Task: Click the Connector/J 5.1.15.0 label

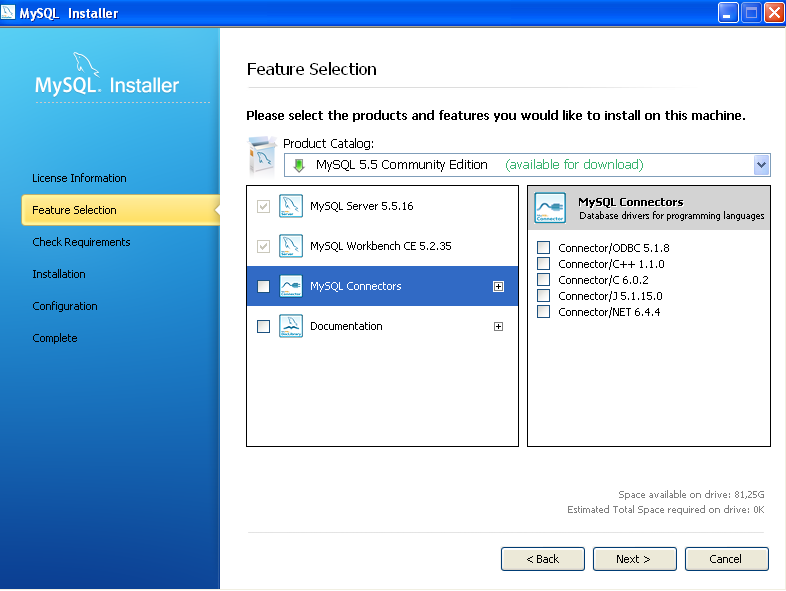Action: [x=610, y=296]
